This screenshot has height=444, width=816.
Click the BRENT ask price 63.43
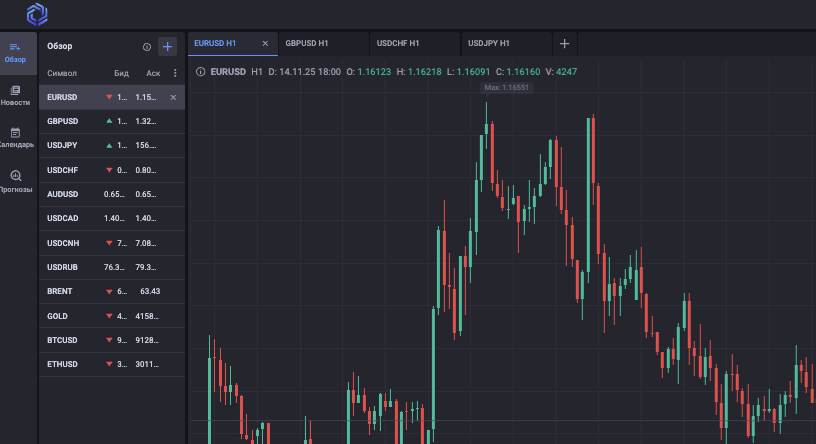(150, 291)
